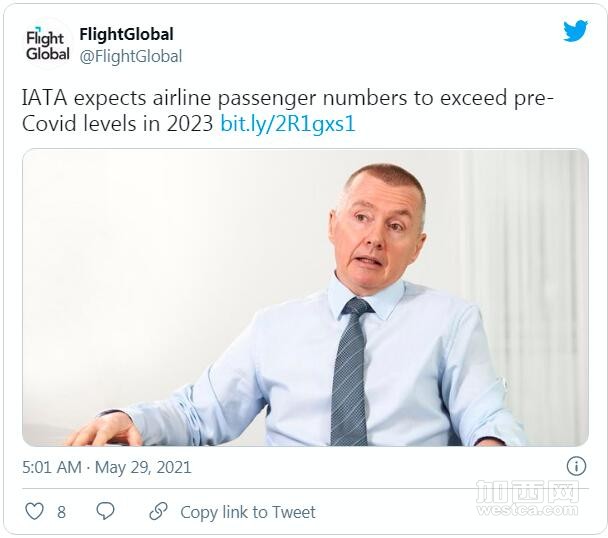Open the Twitter bird logo
The image size is (608, 538).
(x=575, y=32)
